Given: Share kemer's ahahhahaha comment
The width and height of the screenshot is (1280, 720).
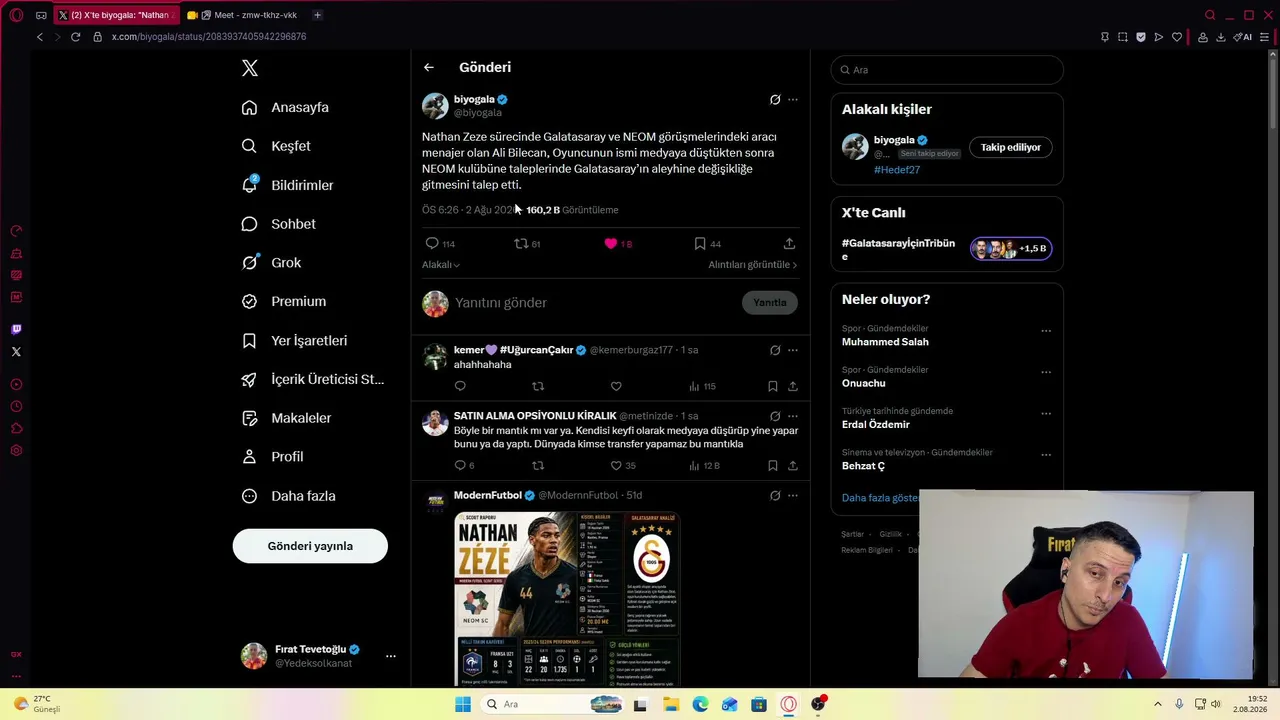Looking at the screenshot, I should click(x=793, y=386).
